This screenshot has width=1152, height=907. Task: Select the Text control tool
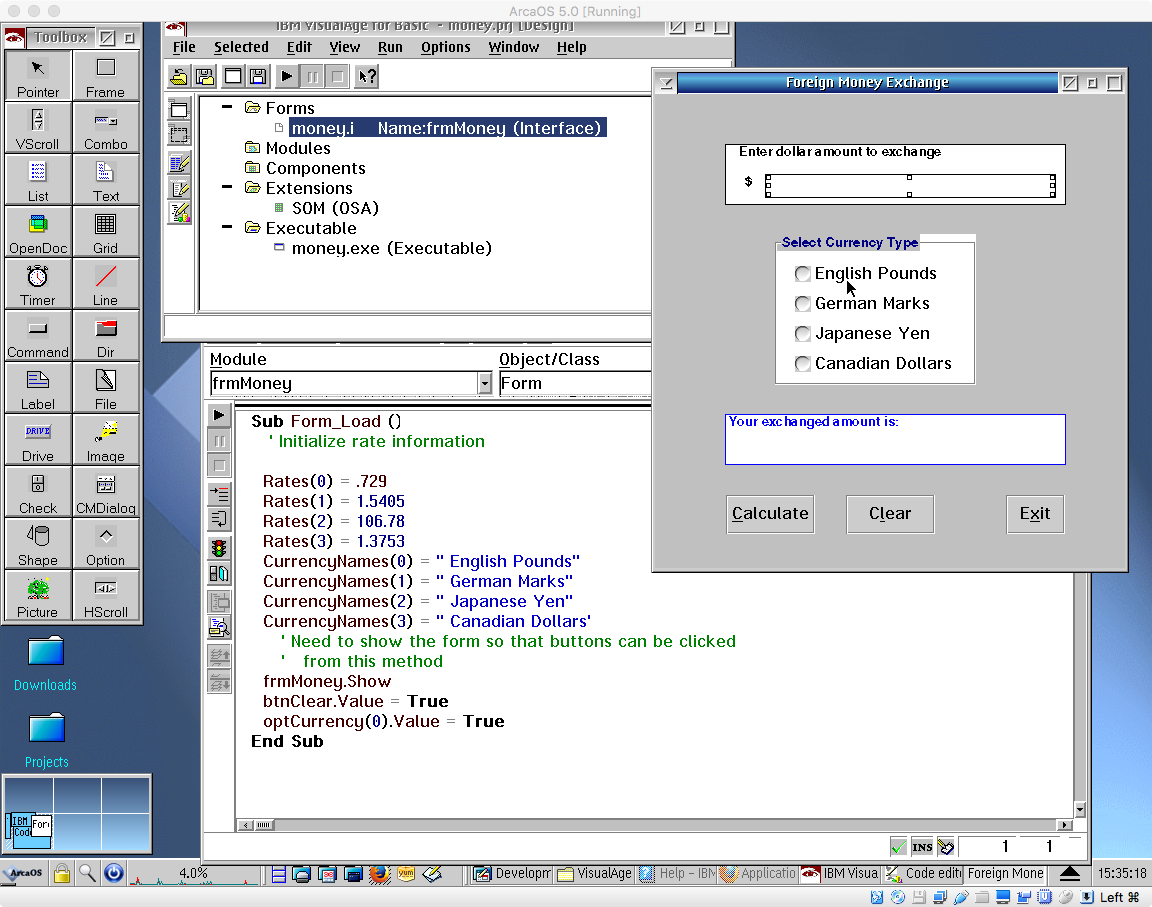click(x=106, y=180)
